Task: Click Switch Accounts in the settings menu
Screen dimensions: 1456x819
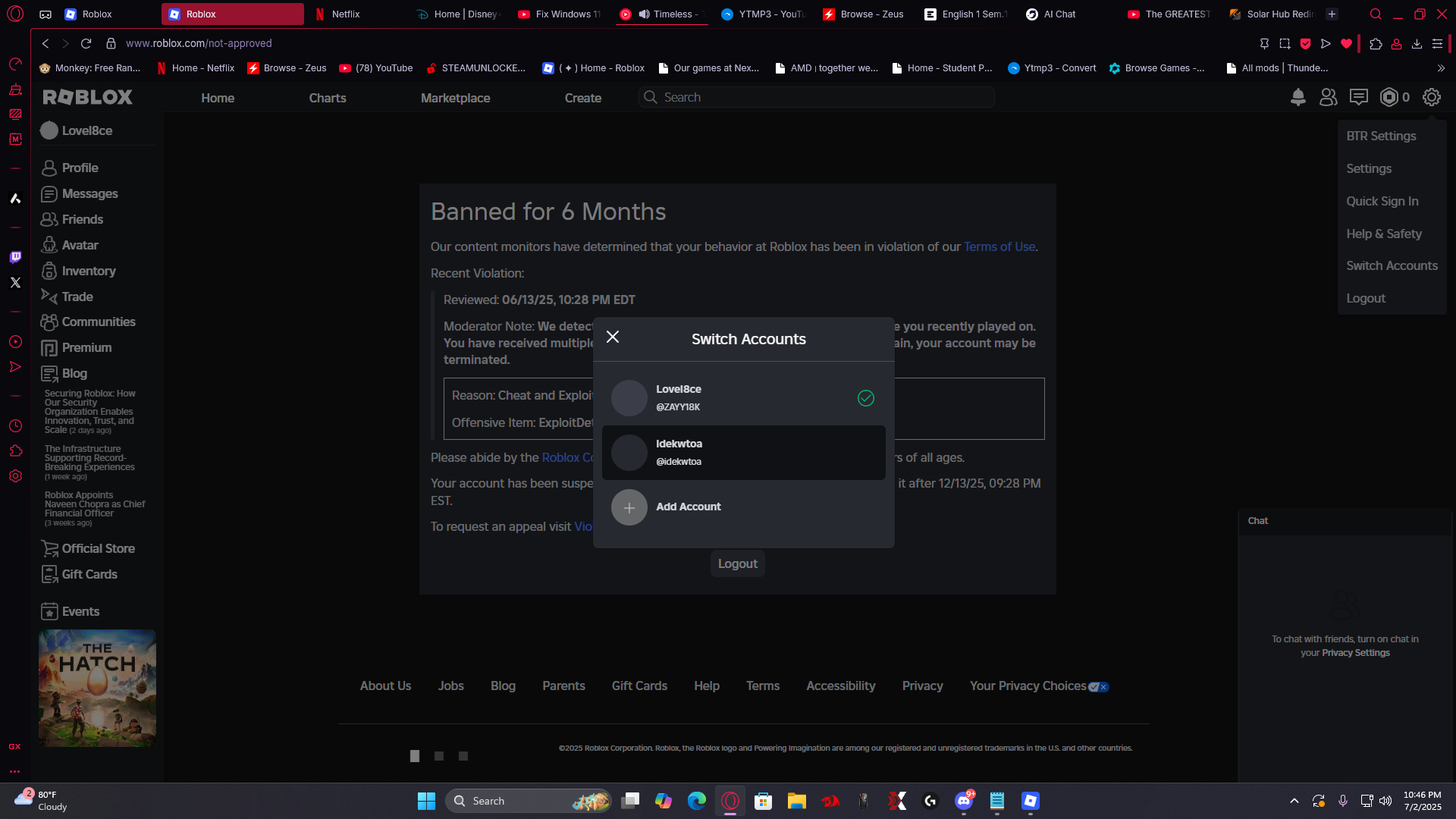Action: [1392, 266]
